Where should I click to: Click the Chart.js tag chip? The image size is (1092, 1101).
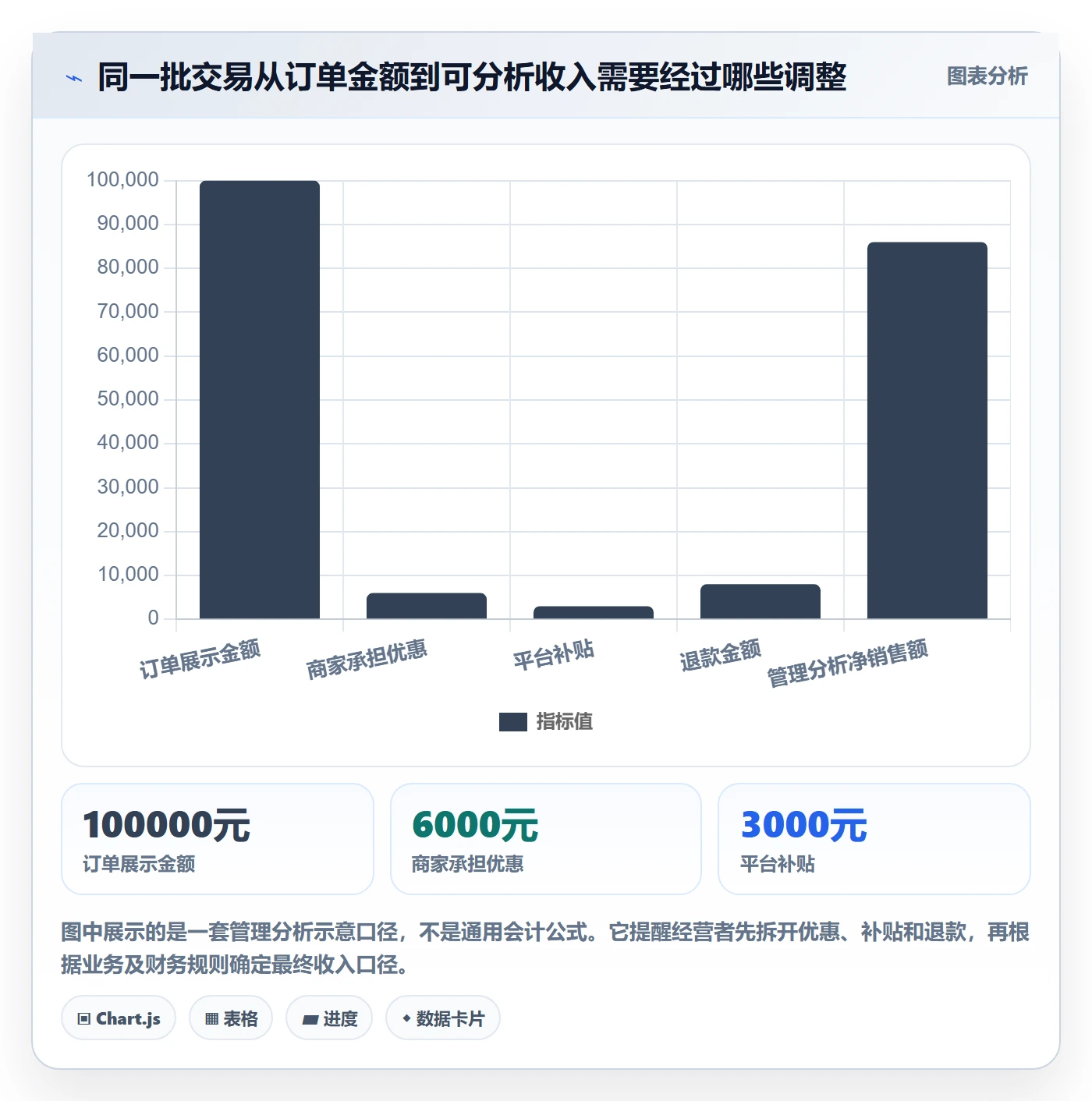point(119,1018)
